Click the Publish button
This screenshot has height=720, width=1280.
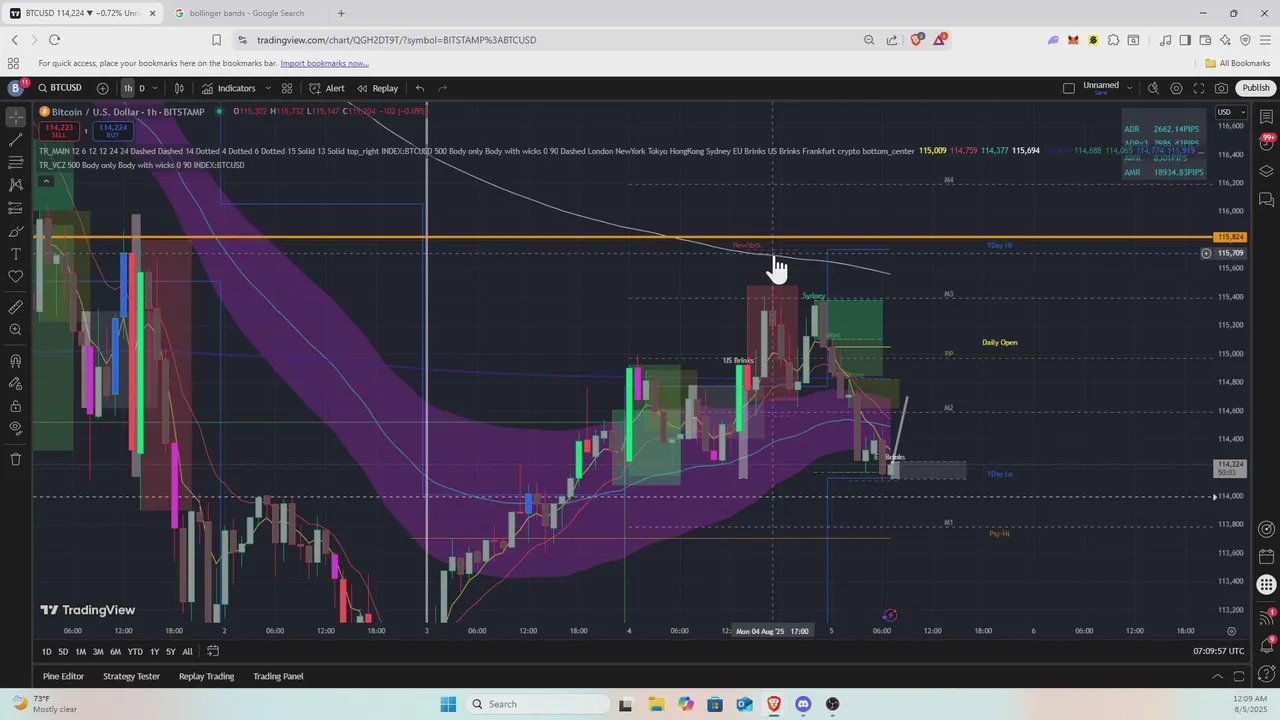point(1255,88)
